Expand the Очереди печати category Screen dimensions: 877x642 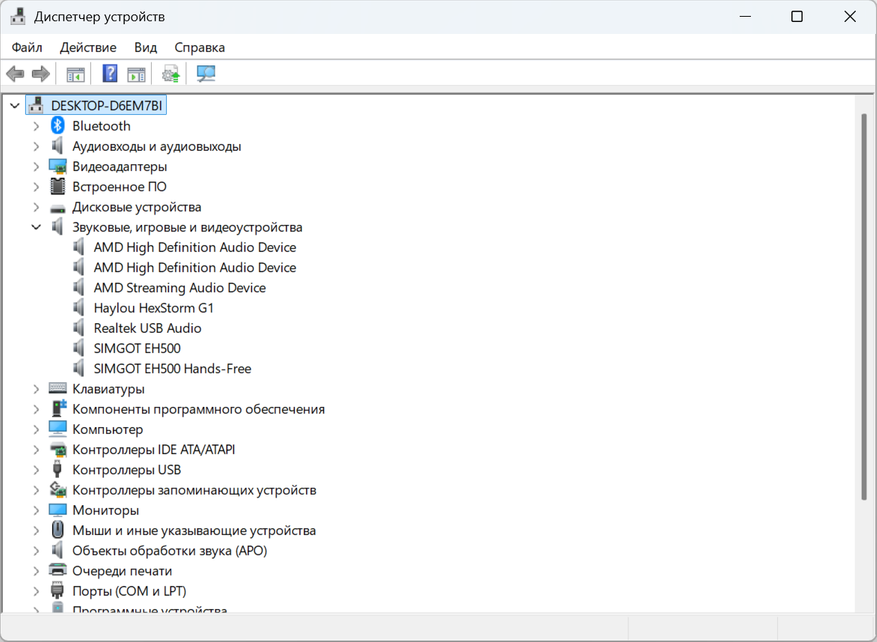click(36, 570)
